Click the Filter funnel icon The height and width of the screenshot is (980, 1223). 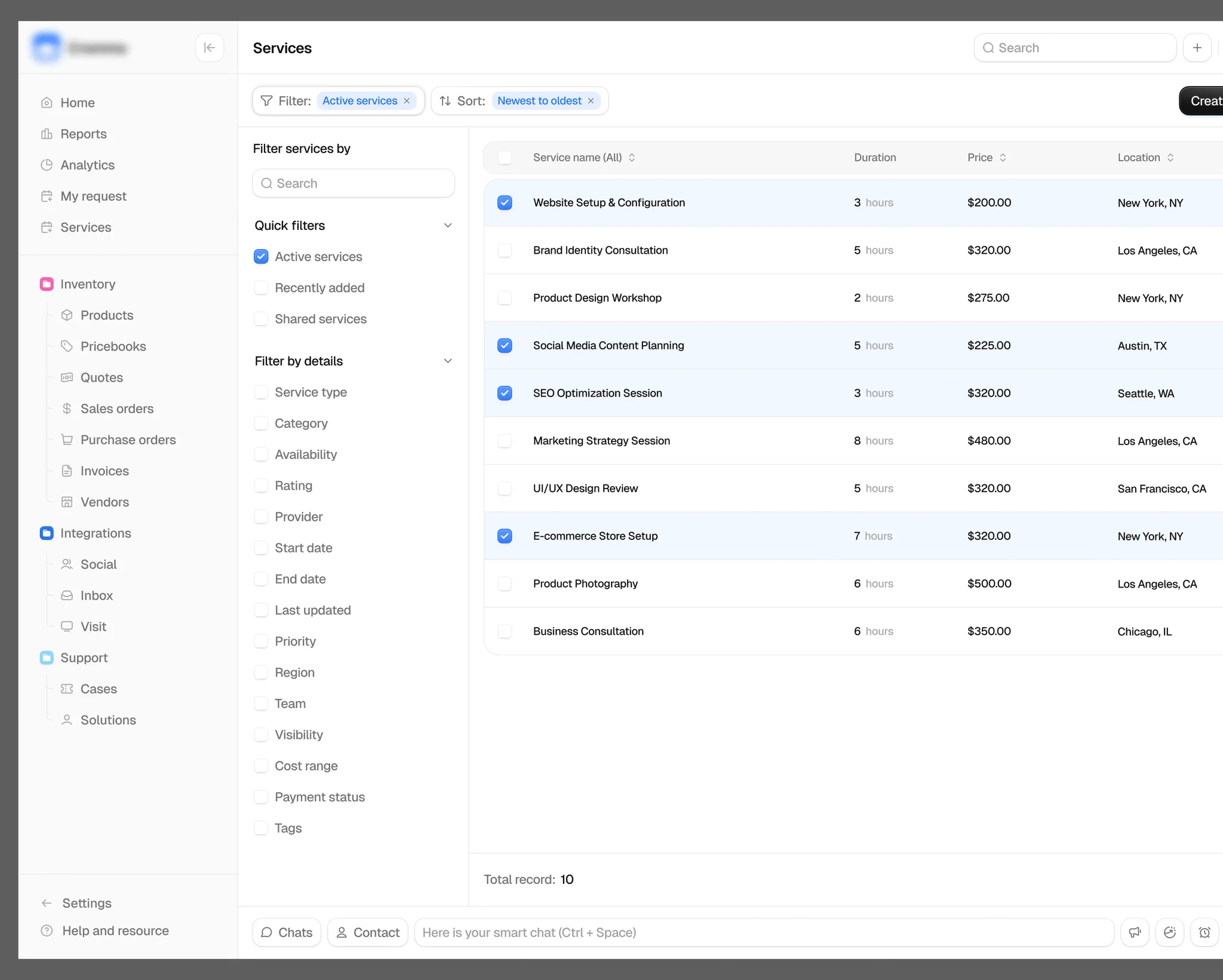(x=266, y=101)
